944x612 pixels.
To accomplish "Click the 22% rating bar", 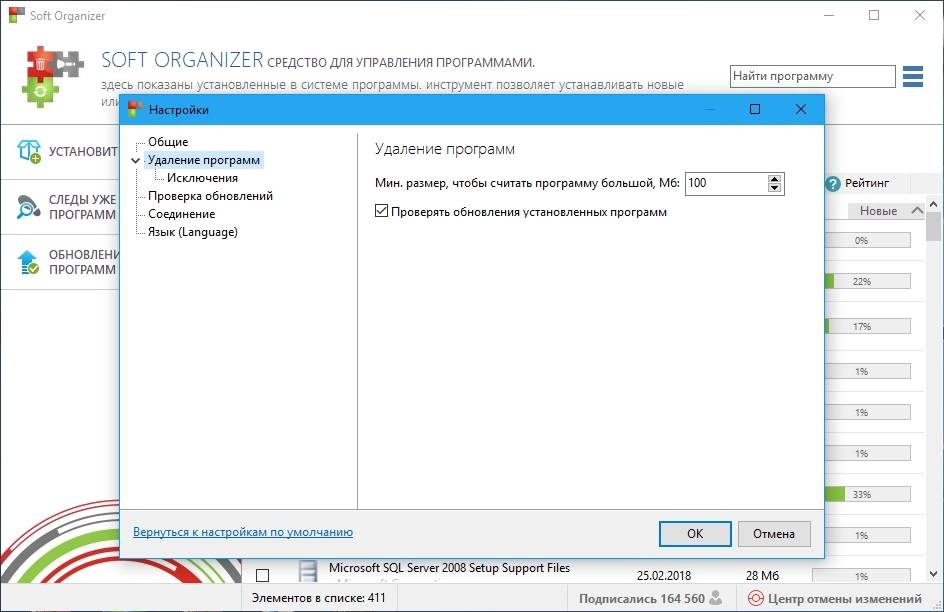I will coord(868,281).
